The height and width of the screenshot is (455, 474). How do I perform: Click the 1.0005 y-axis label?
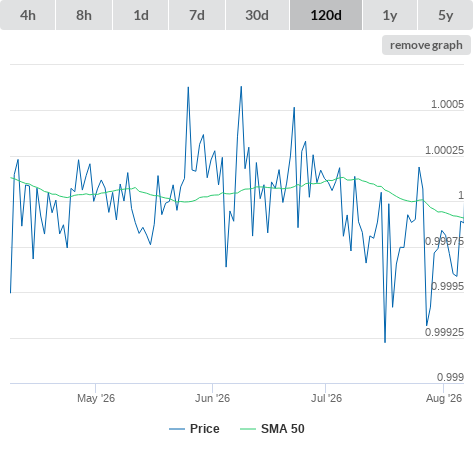coord(447,104)
